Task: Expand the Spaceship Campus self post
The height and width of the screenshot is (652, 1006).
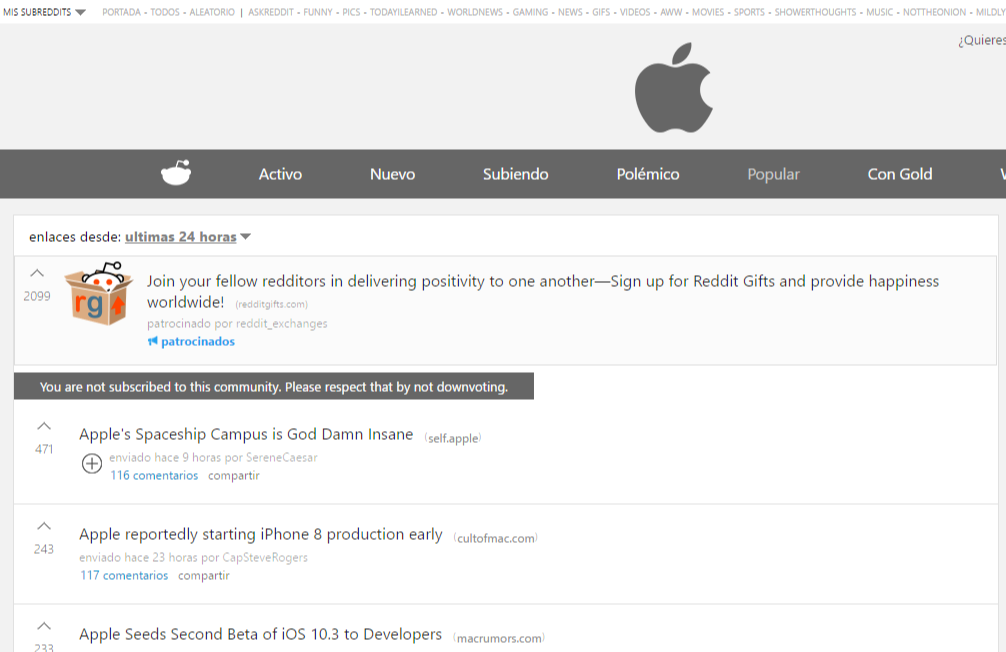Action: (92, 463)
